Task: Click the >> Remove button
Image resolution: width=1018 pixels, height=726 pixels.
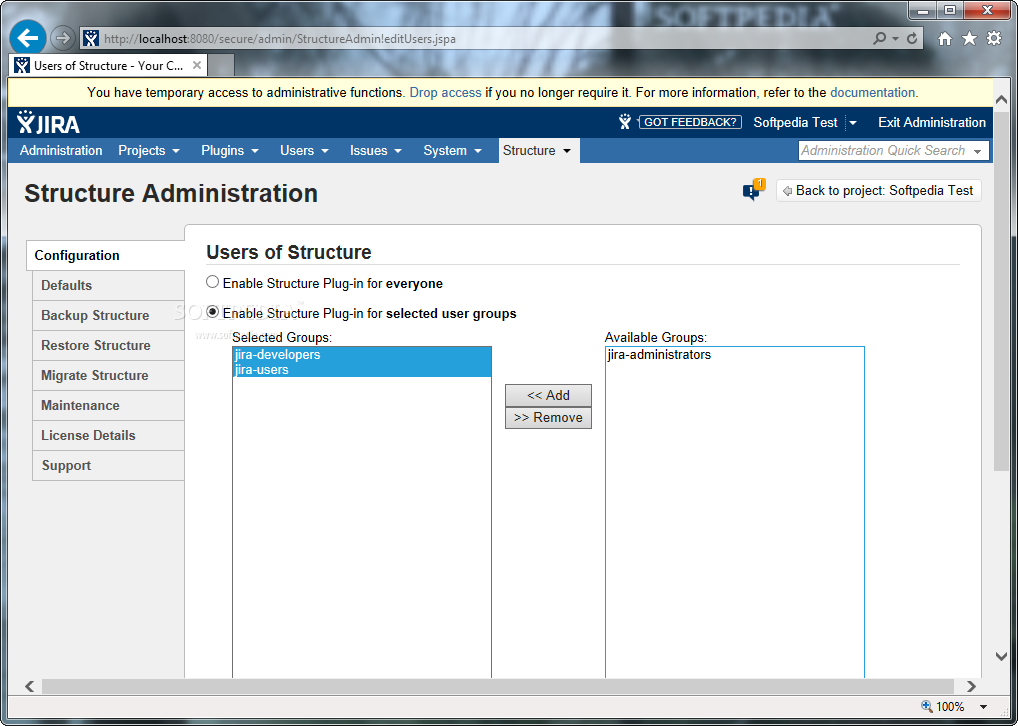Action: 548,418
